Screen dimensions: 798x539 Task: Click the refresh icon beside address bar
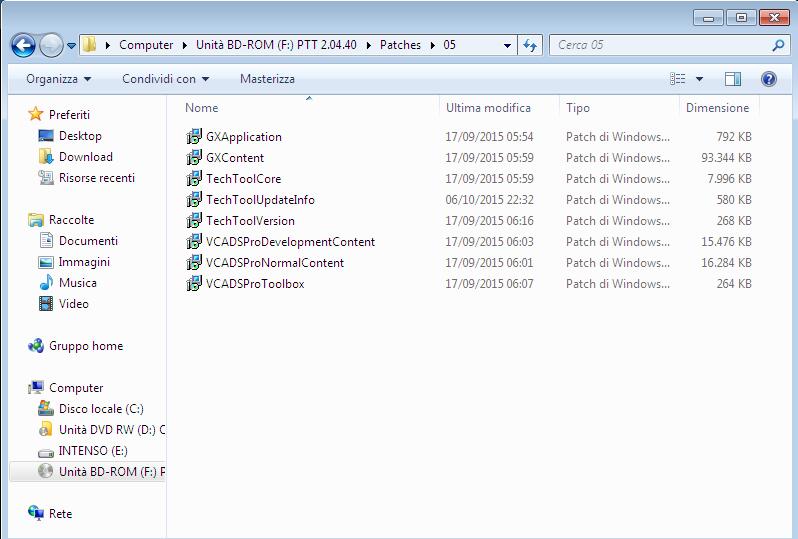click(x=530, y=45)
